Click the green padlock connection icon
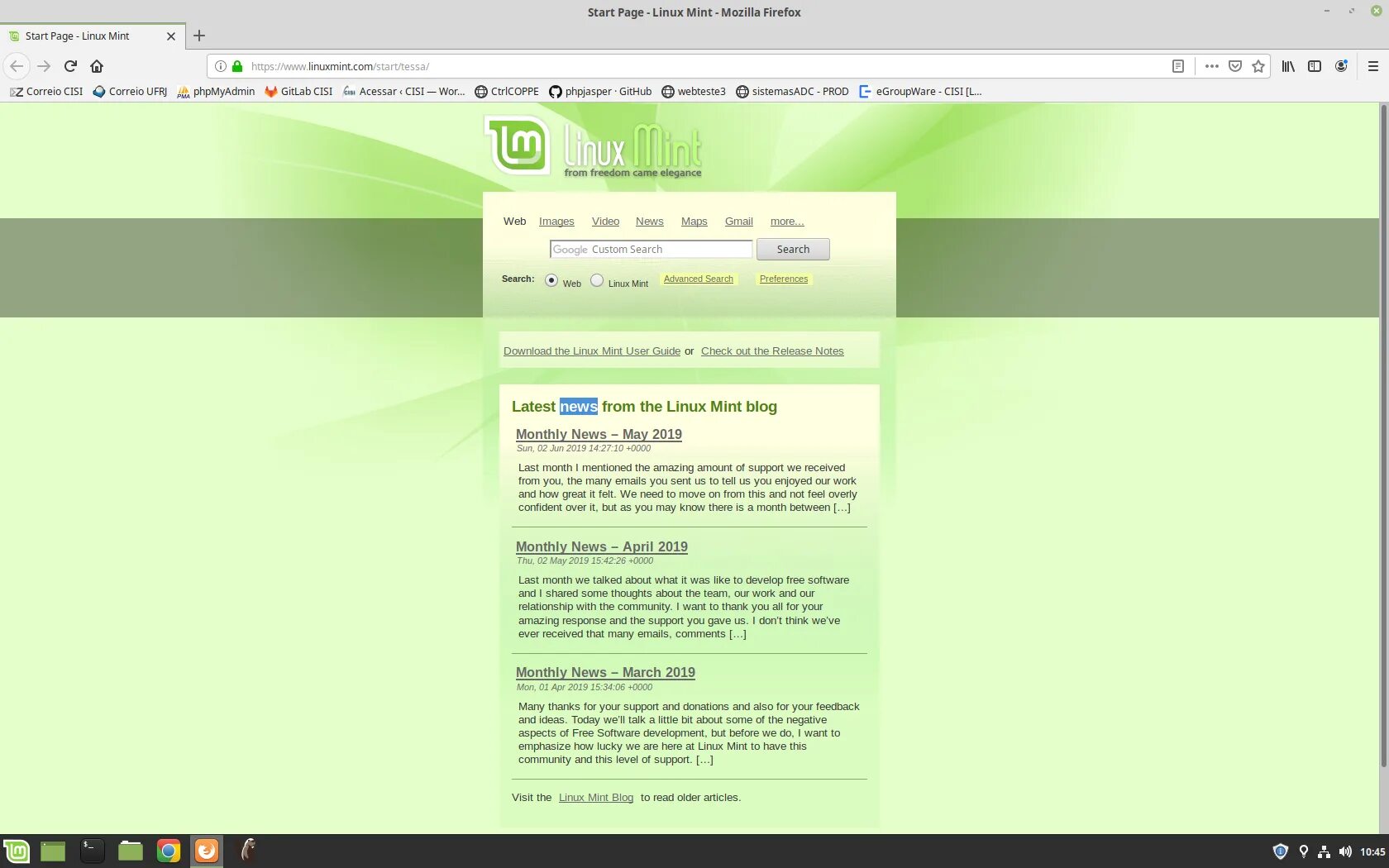 (237, 66)
